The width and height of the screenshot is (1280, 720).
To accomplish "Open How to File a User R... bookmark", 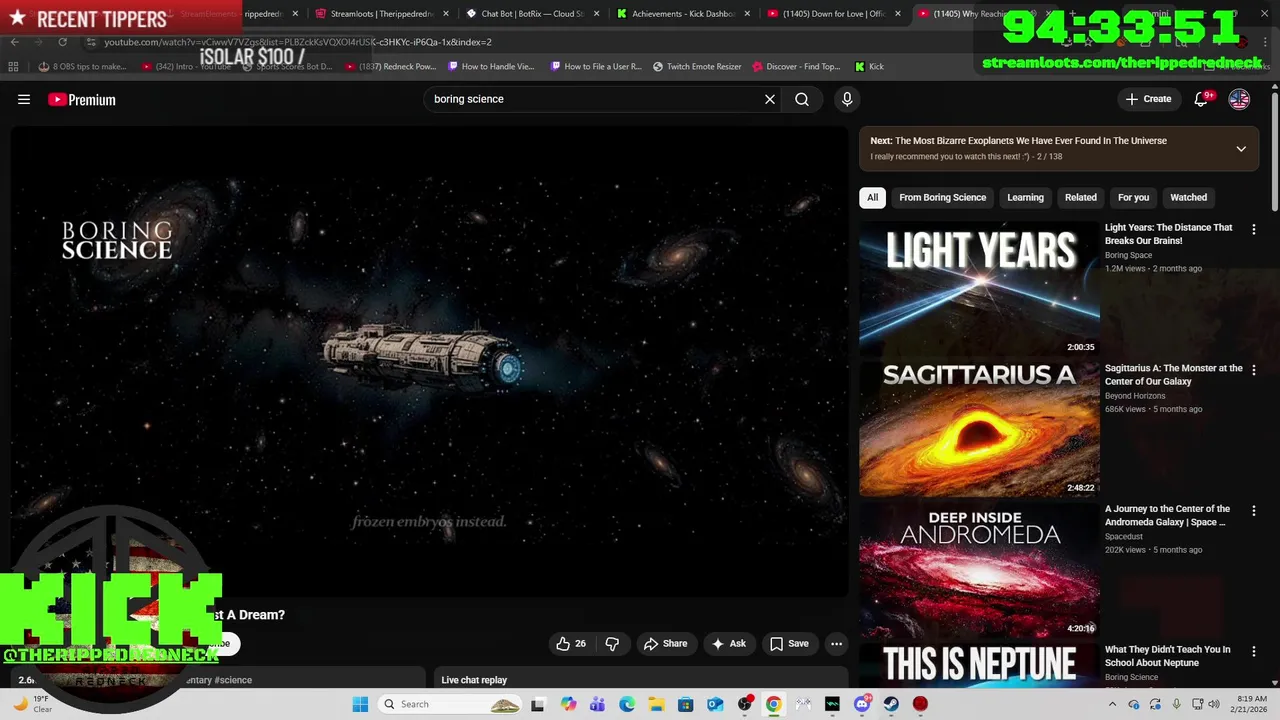I will 595,66.
